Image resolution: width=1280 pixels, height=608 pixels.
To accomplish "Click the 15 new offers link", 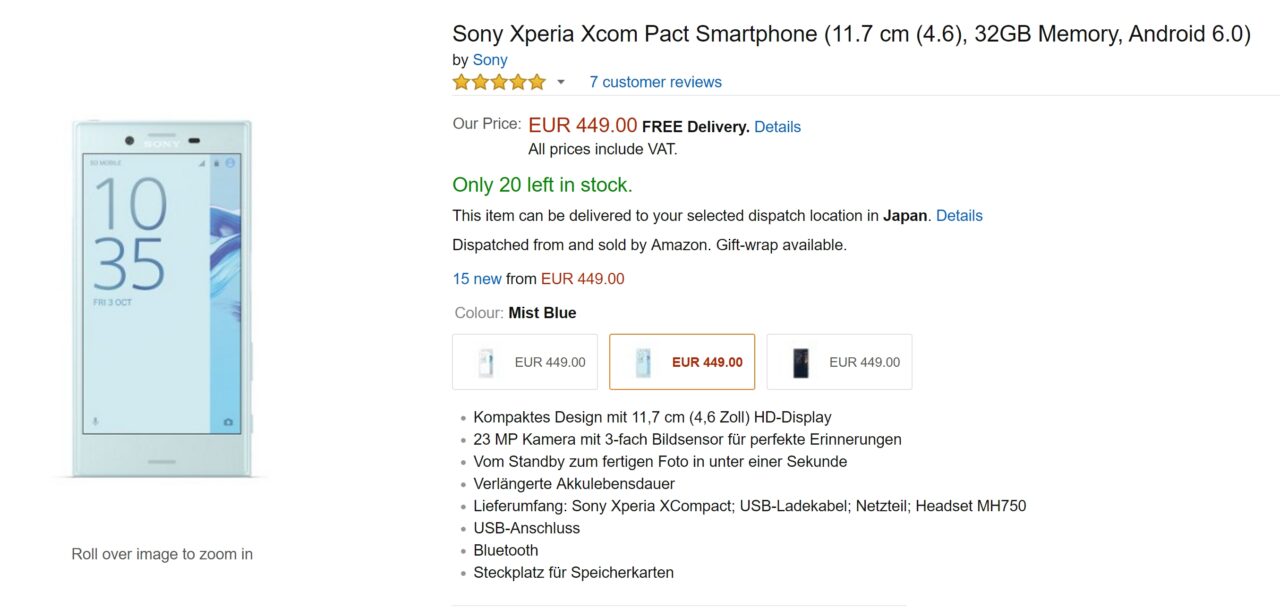I will (x=477, y=279).
